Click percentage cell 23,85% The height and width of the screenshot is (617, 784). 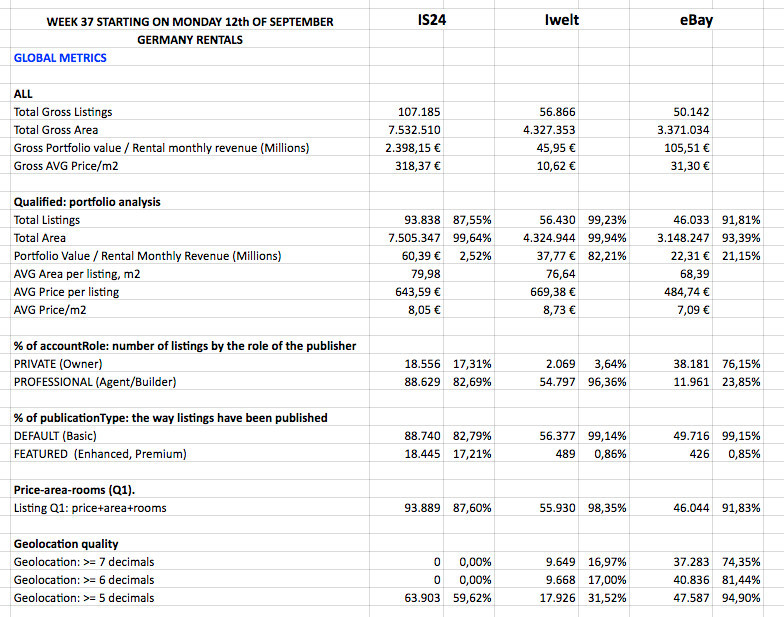point(741,382)
